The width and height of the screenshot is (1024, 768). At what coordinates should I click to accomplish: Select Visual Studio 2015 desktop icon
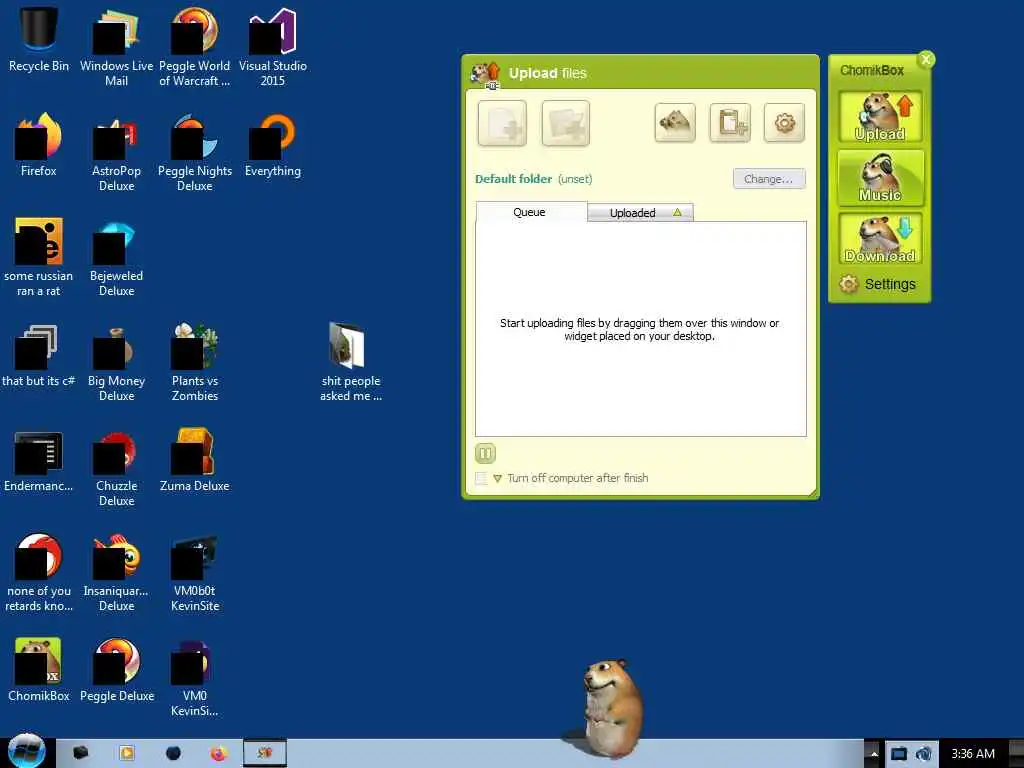(272, 47)
